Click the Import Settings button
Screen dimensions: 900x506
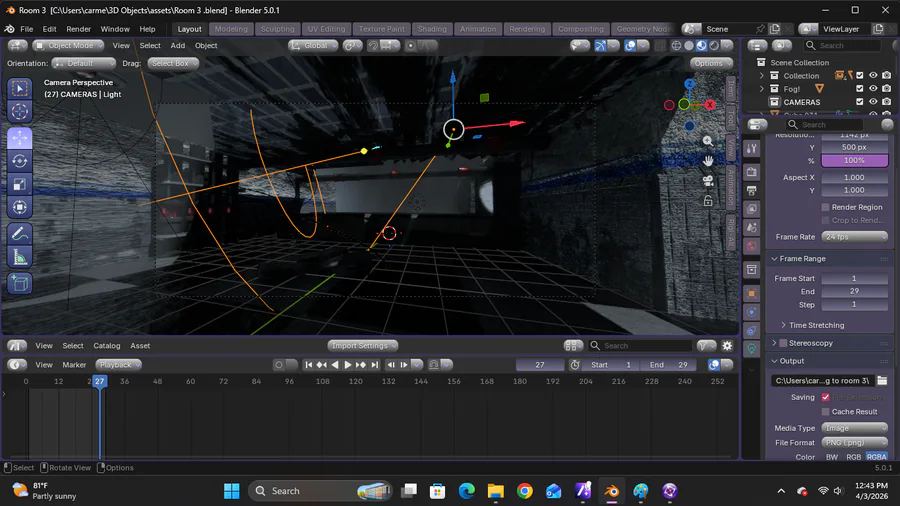pos(359,346)
